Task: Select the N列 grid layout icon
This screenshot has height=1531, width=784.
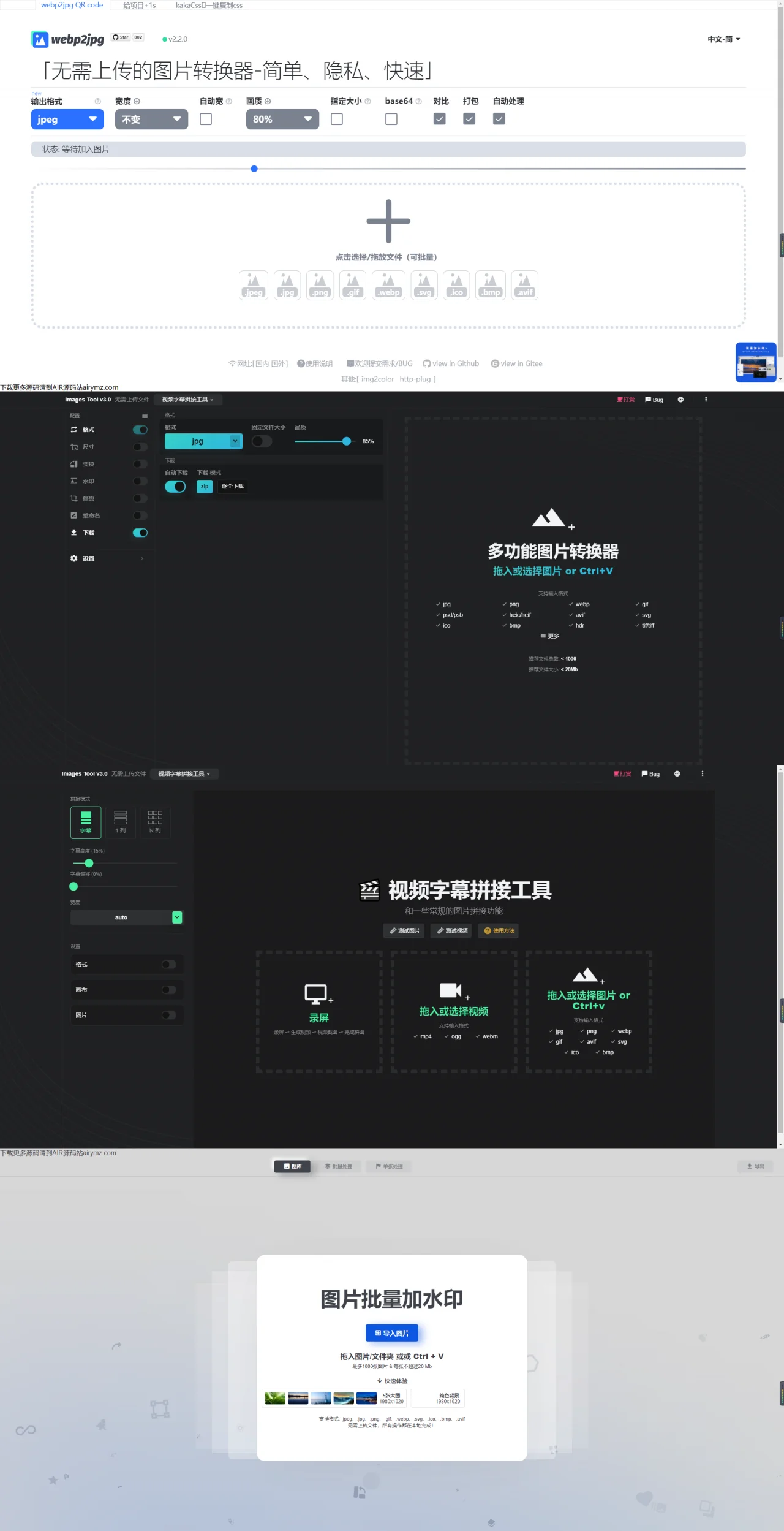Action: 155,822
